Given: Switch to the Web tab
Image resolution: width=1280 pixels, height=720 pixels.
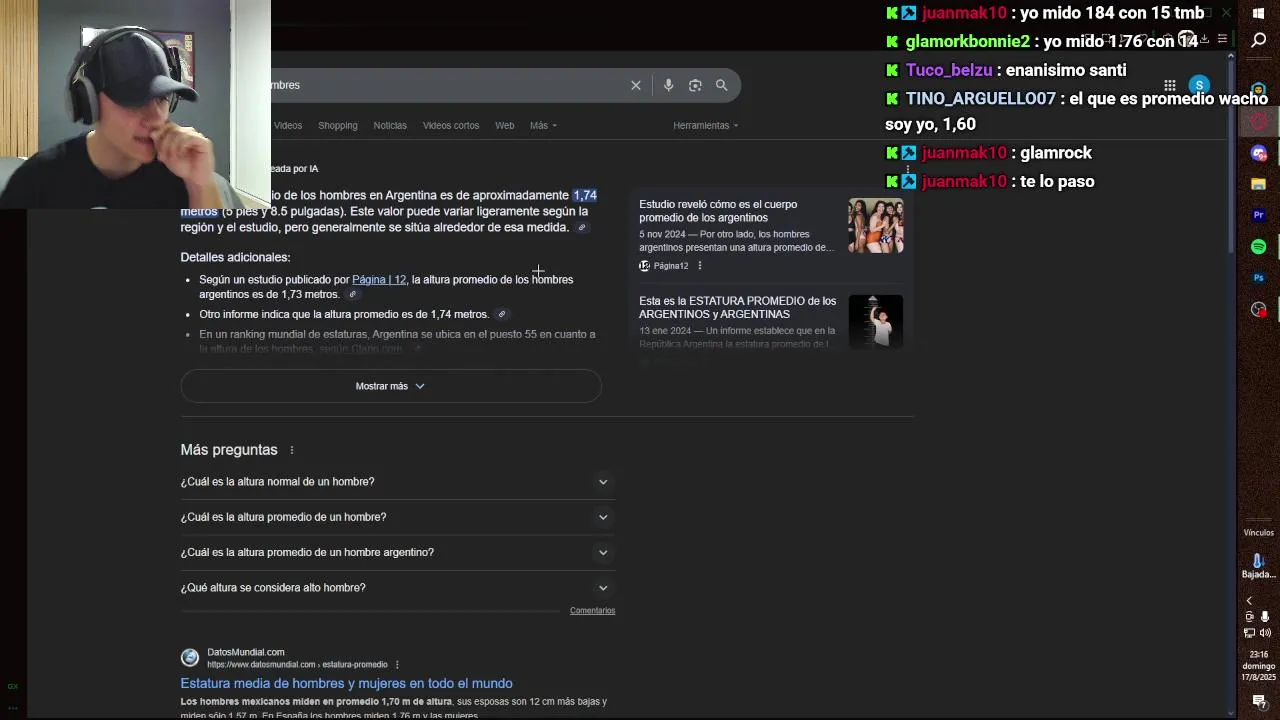Looking at the screenshot, I should pyautogui.click(x=505, y=125).
